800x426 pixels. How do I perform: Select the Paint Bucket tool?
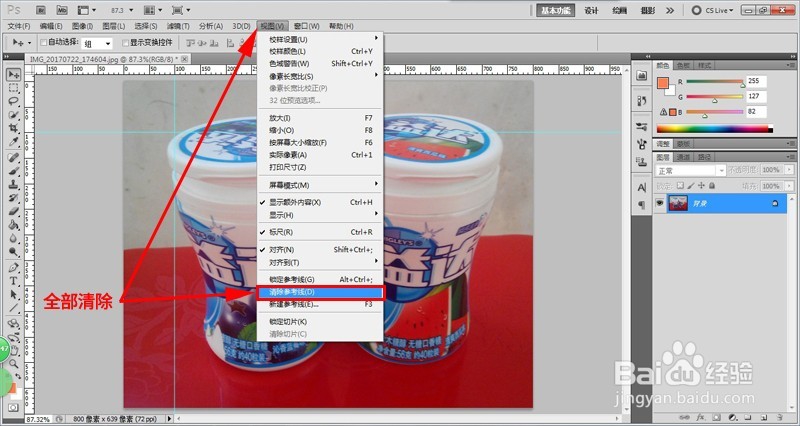14,224
